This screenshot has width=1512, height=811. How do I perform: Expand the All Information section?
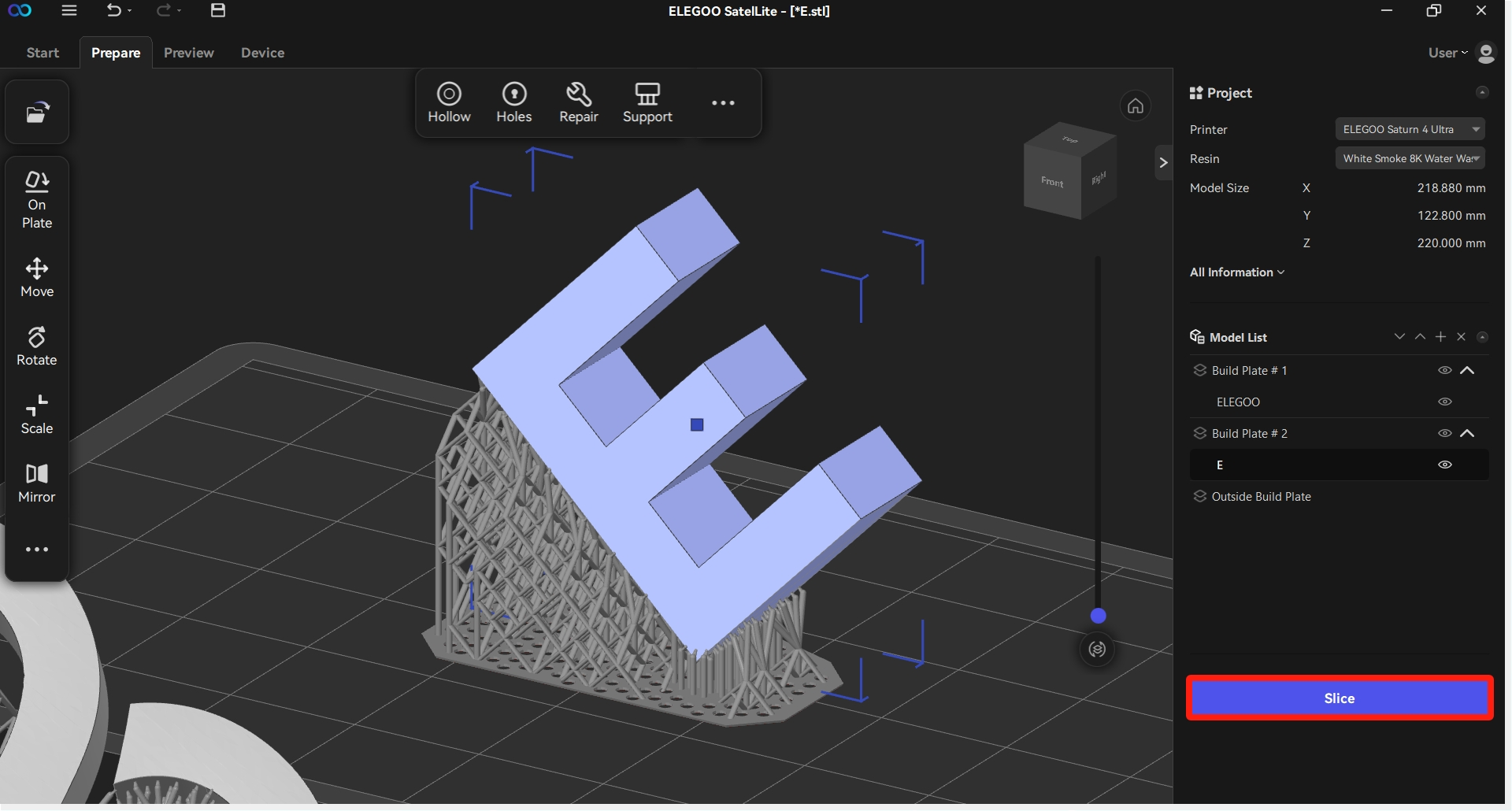[x=1236, y=272]
